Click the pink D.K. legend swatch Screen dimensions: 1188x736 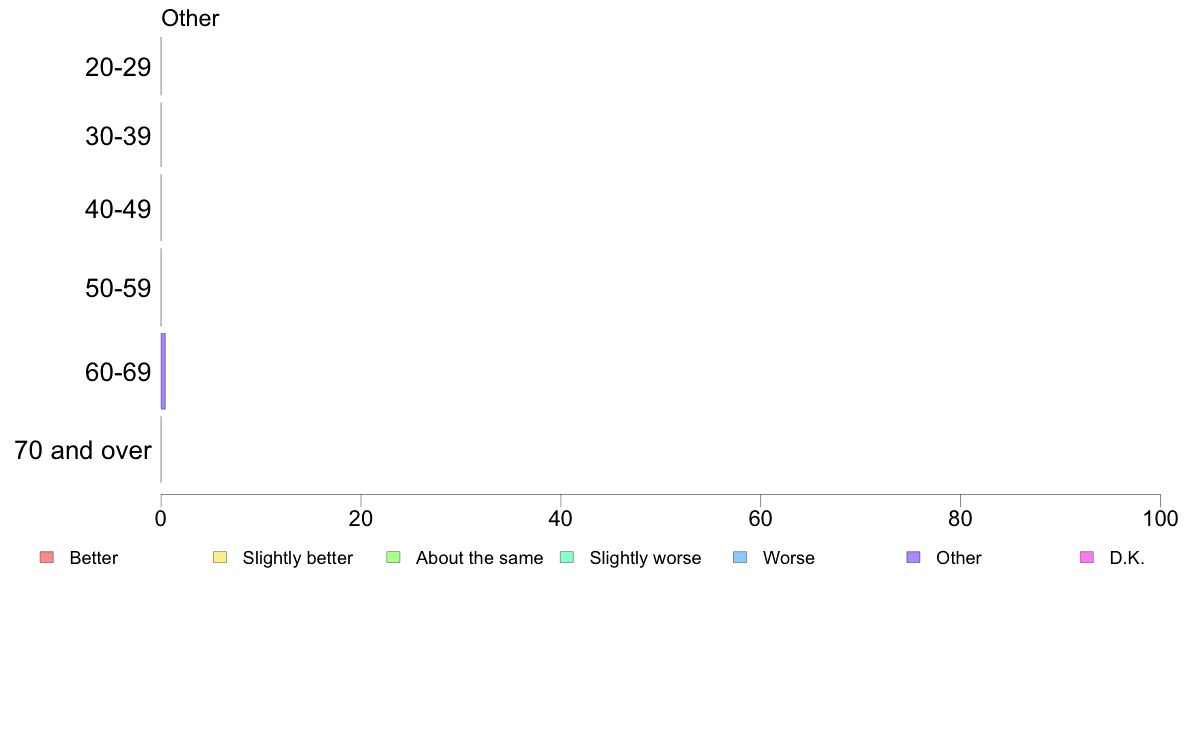pos(1087,557)
